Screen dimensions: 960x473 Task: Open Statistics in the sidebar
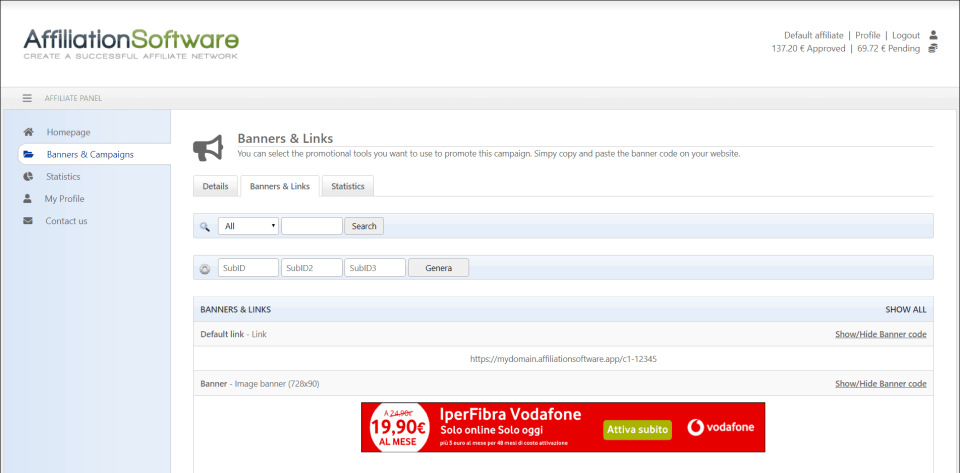pos(63,177)
